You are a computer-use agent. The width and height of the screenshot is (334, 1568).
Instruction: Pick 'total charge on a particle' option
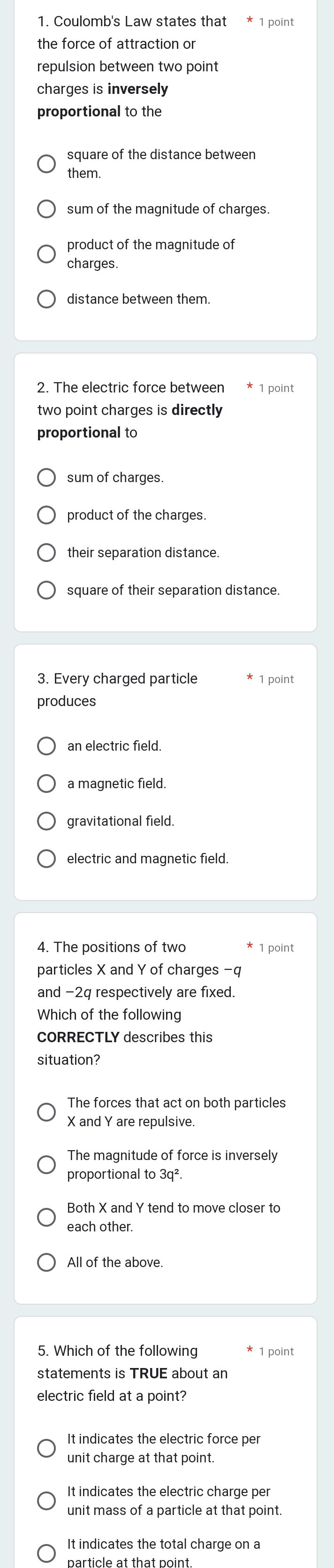[47, 1553]
